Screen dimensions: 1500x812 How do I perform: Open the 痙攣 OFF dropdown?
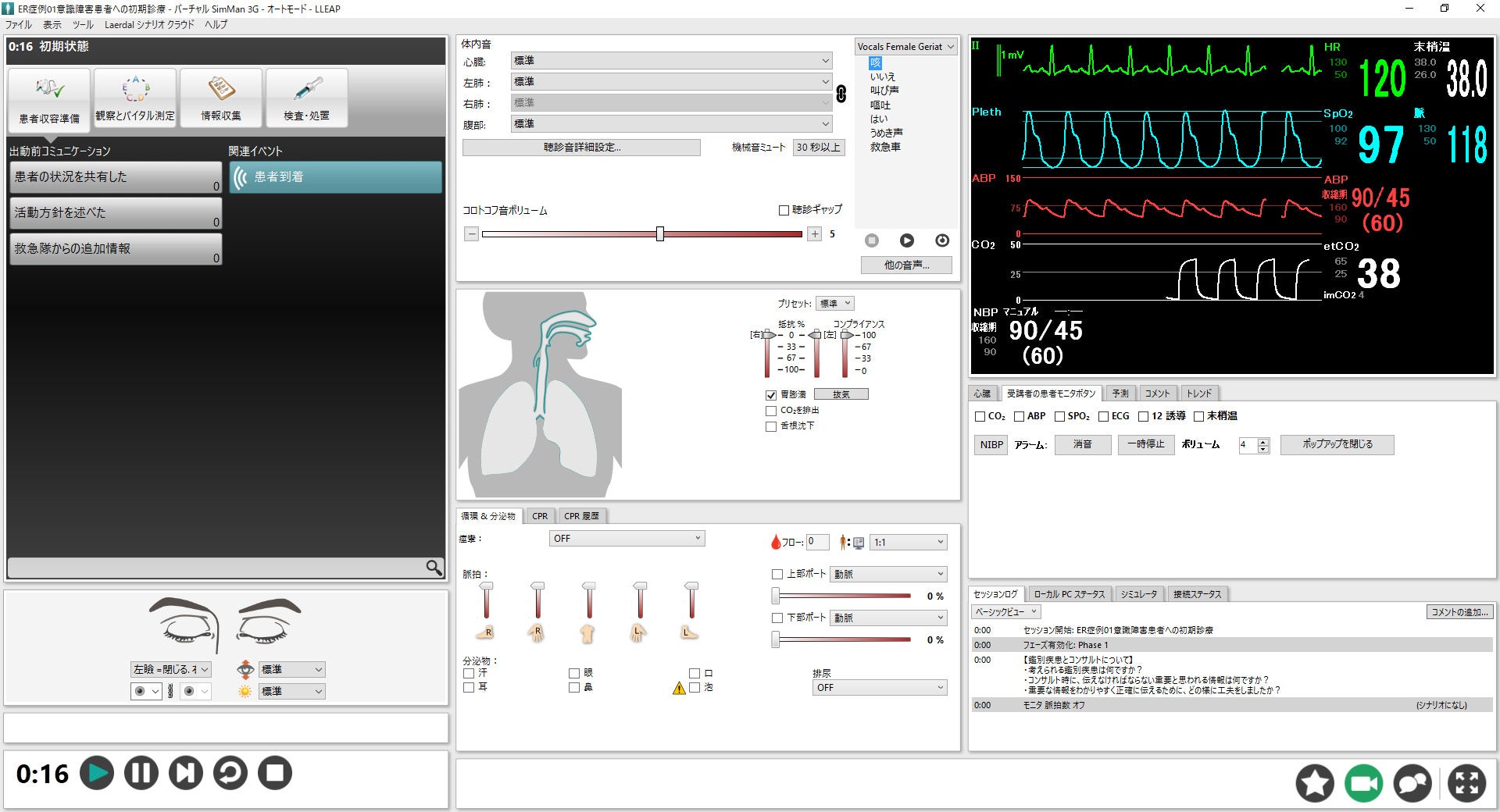627,539
